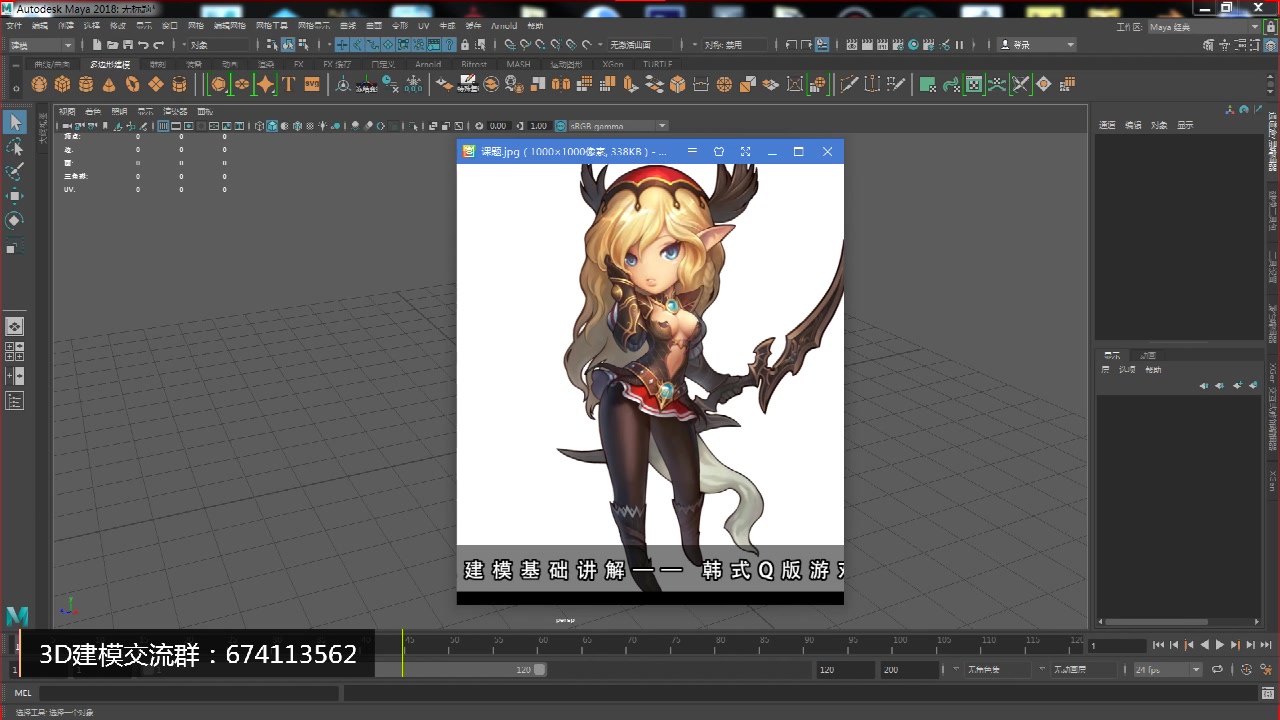Image resolution: width=1280 pixels, height=720 pixels.
Task: Switch to the FX shelf tab
Action: coord(298,64)
